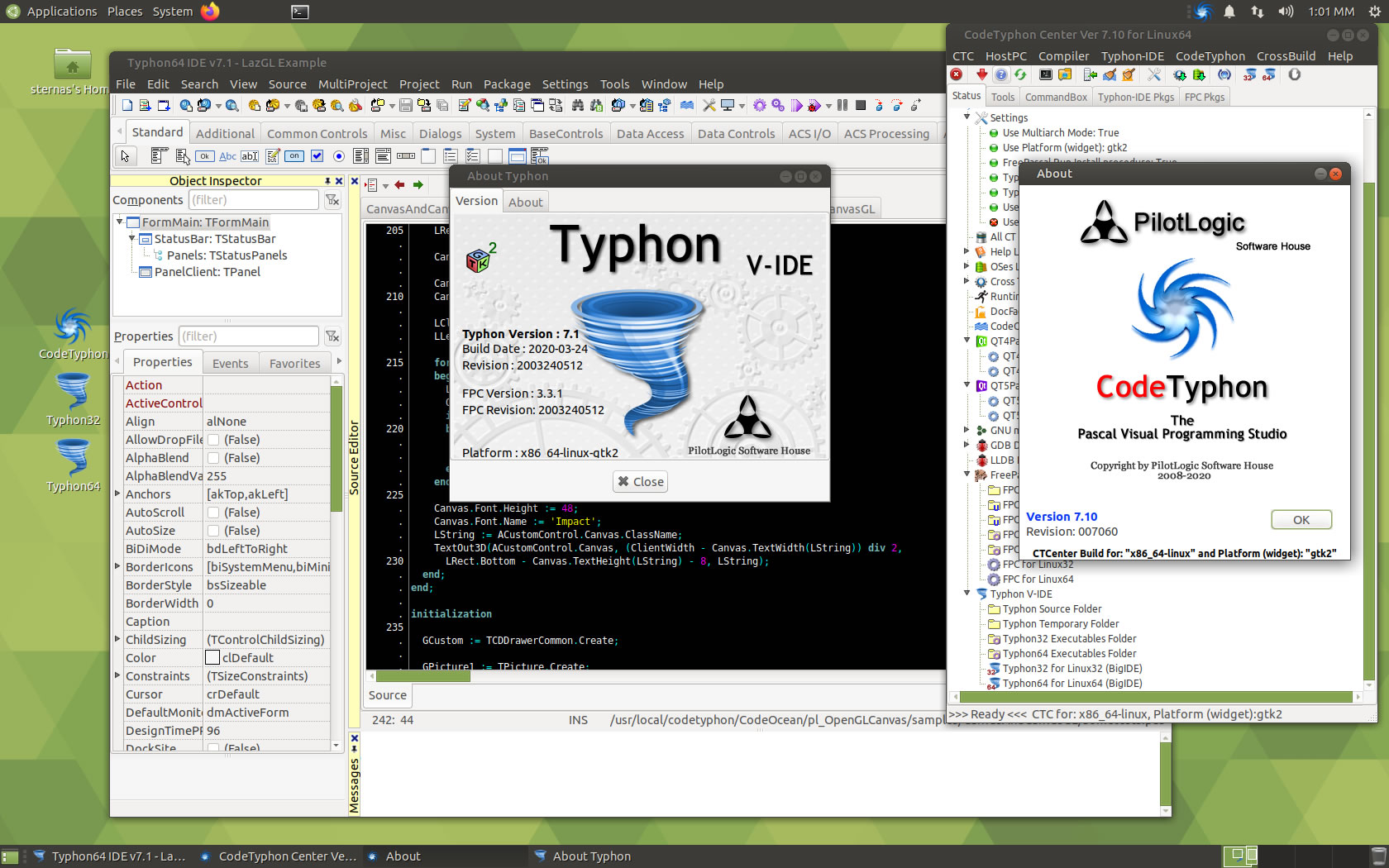
Task: Click the Typhon64 tornado toolbar icon
Action: [1269, 74]
